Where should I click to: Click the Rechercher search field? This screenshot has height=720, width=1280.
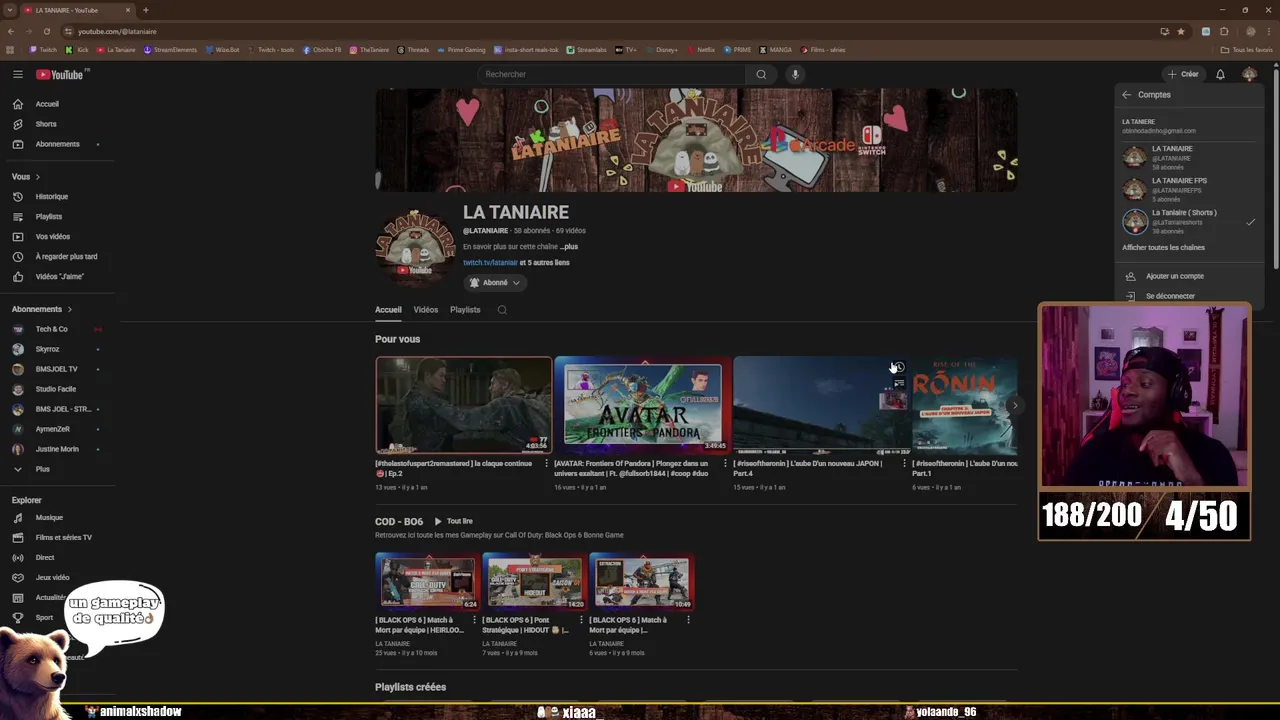pos(610,74)
